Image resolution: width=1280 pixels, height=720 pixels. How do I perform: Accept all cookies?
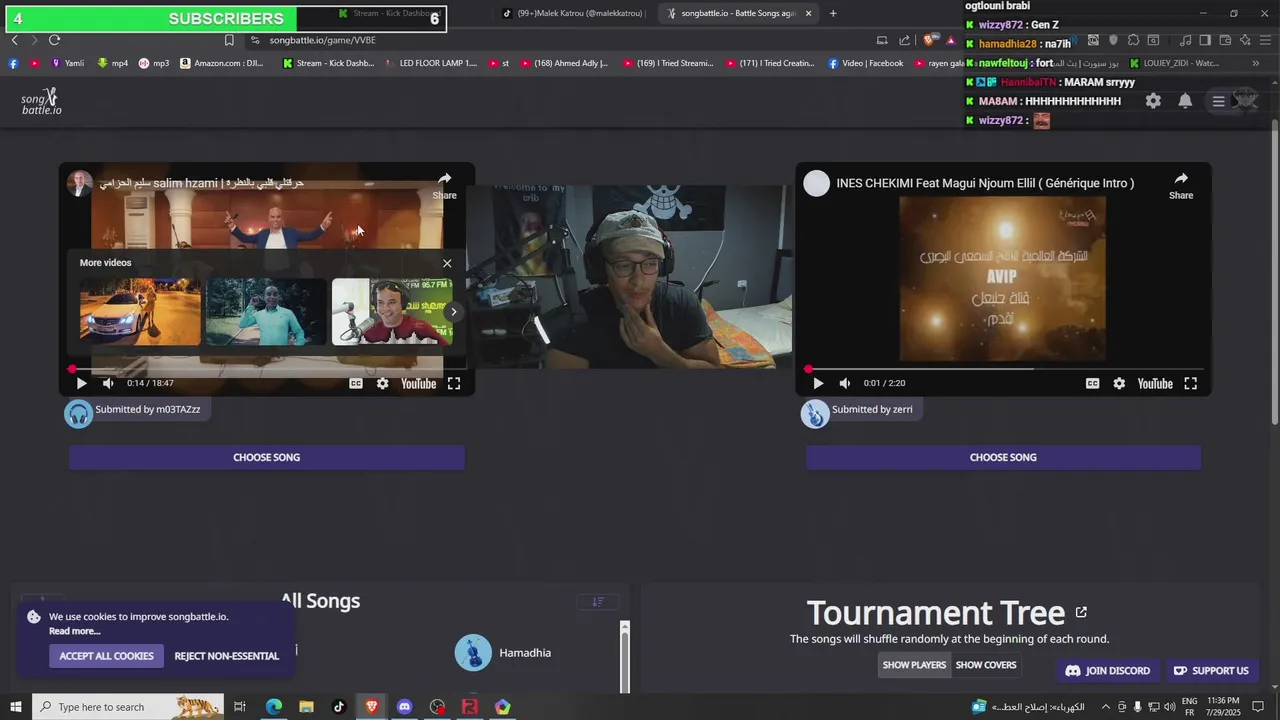pos(106,656)
